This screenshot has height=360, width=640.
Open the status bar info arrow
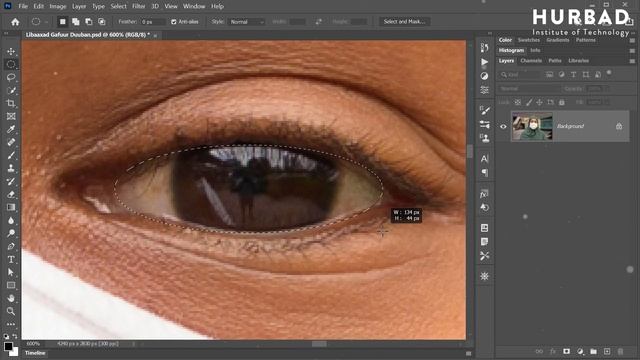click(133, 344)
